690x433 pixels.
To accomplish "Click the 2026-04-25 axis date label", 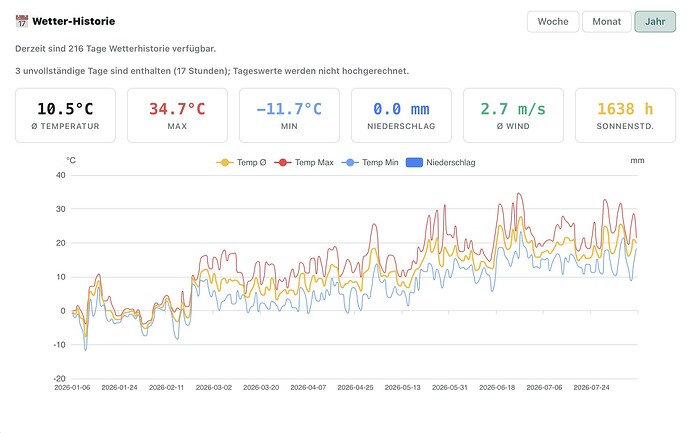I will coord(355,388).
